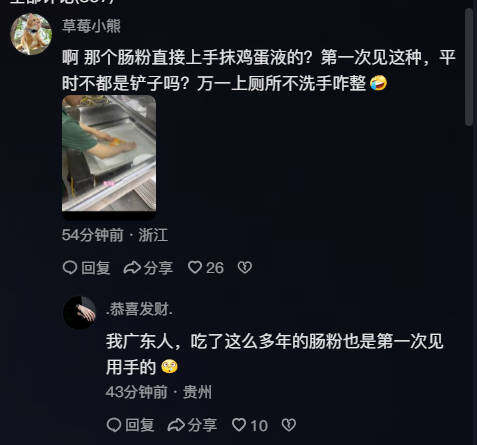Screen dimensions: 477x445
Task: Click 回复 text under 草莓小熊's comment
Action: coord(96,268)
